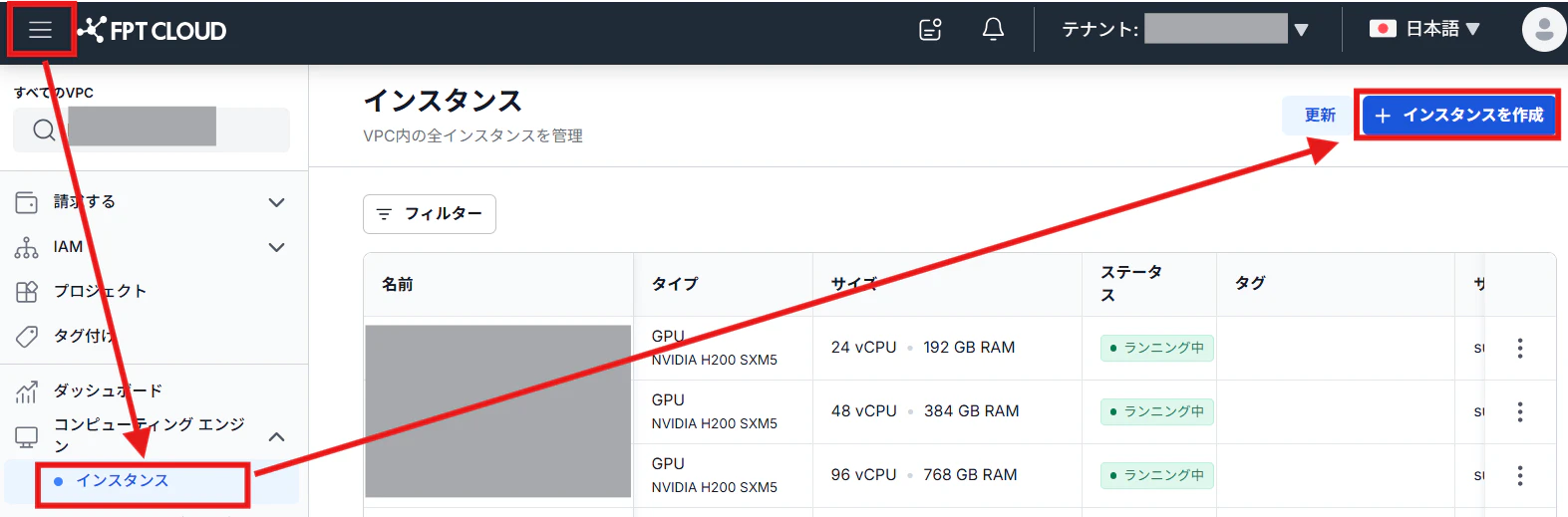Click the ダッシュボード chart icon
1568x517 pixels.
27,391
